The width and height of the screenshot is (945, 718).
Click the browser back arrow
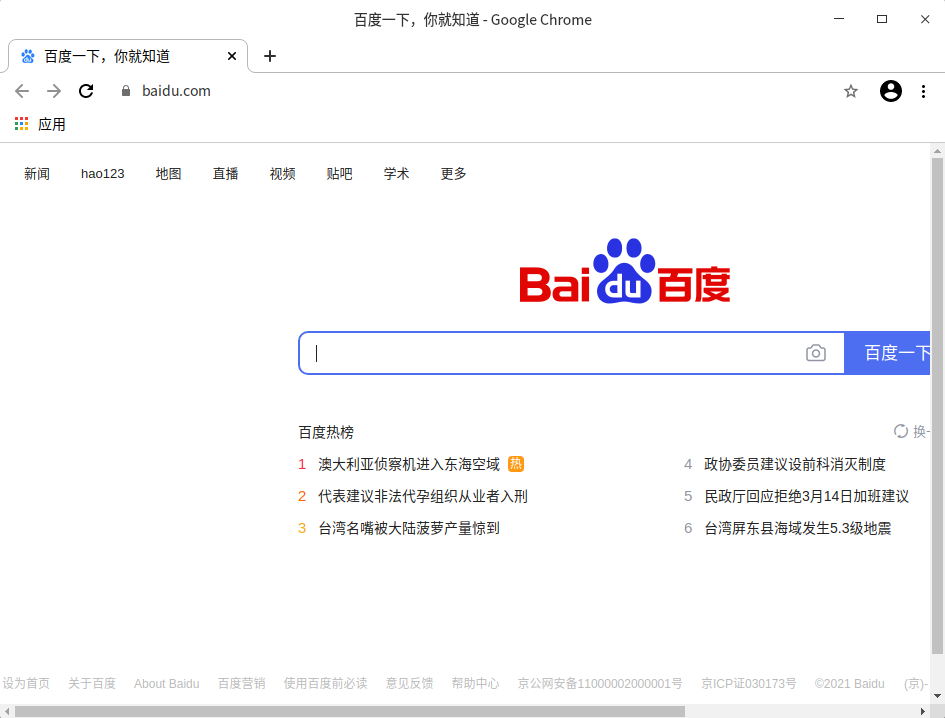pyautogui.click(x=22, y=91)
